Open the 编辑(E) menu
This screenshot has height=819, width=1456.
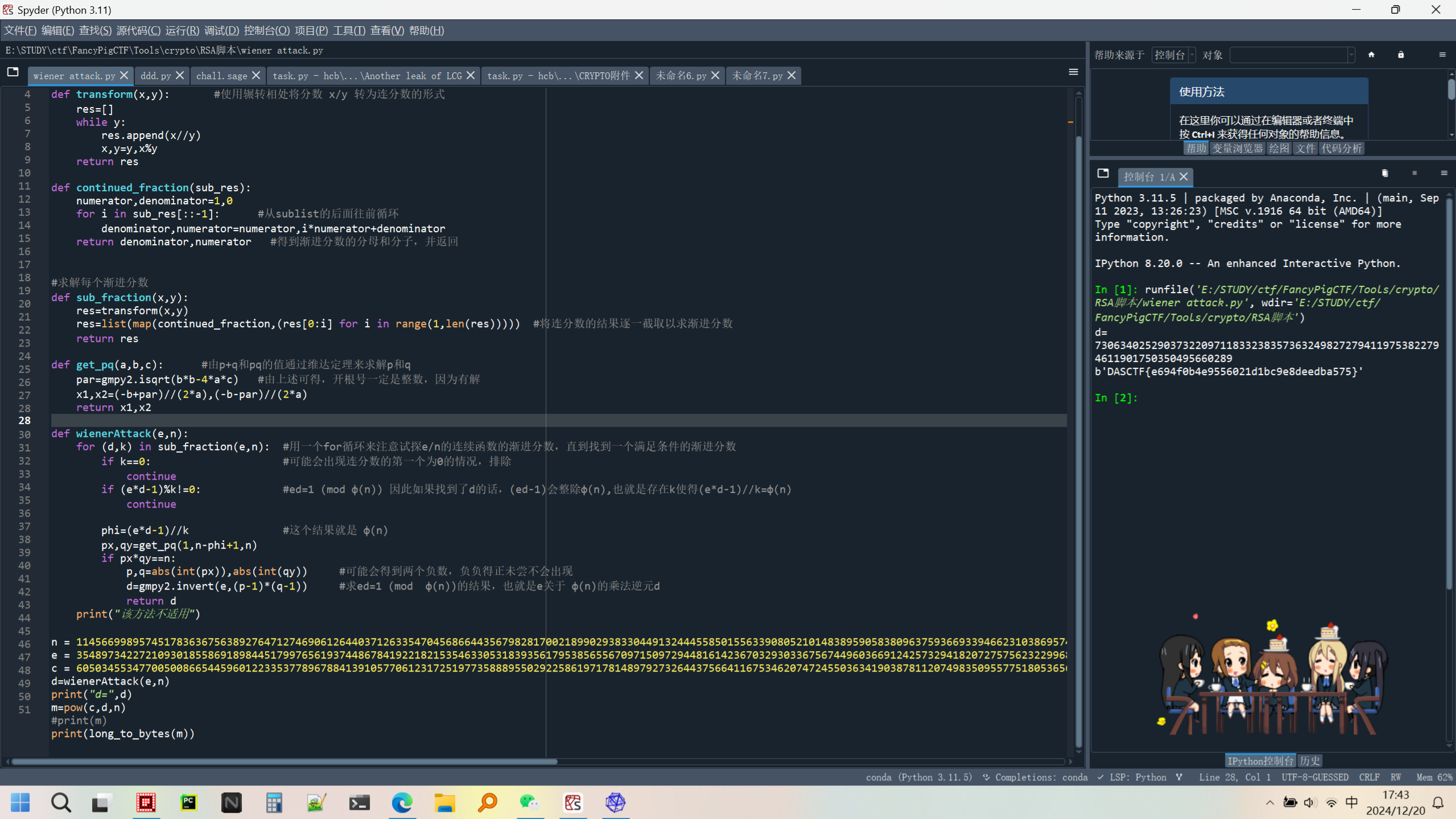coord(57,30)
